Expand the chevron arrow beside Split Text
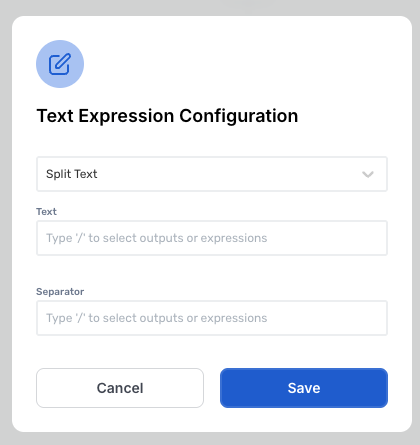420x445 pixels. pyautogui.click(x=368, y=174)
